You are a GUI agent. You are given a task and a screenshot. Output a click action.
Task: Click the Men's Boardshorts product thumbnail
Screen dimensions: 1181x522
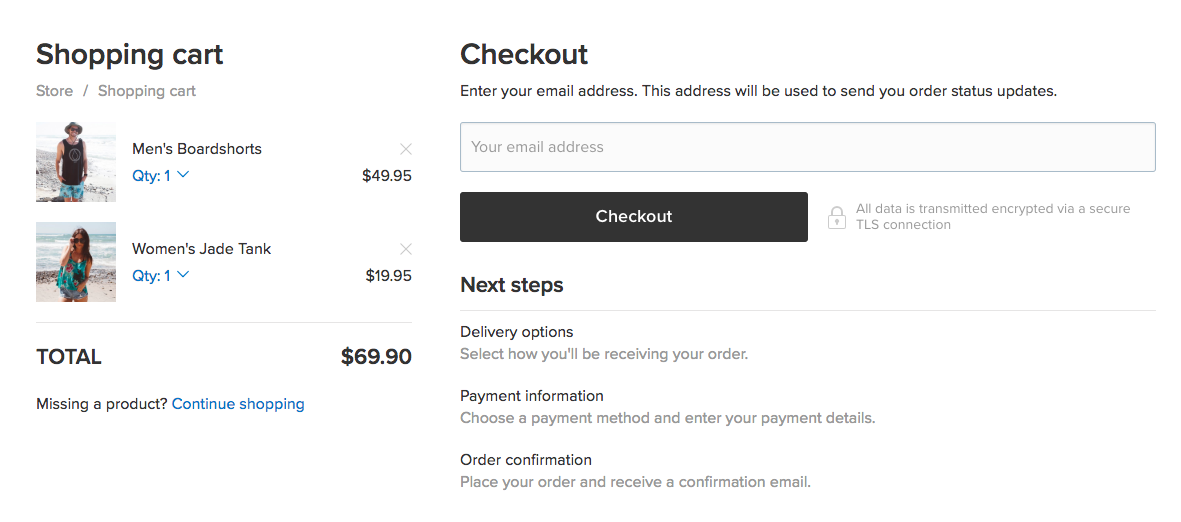[x=76, y=162]
